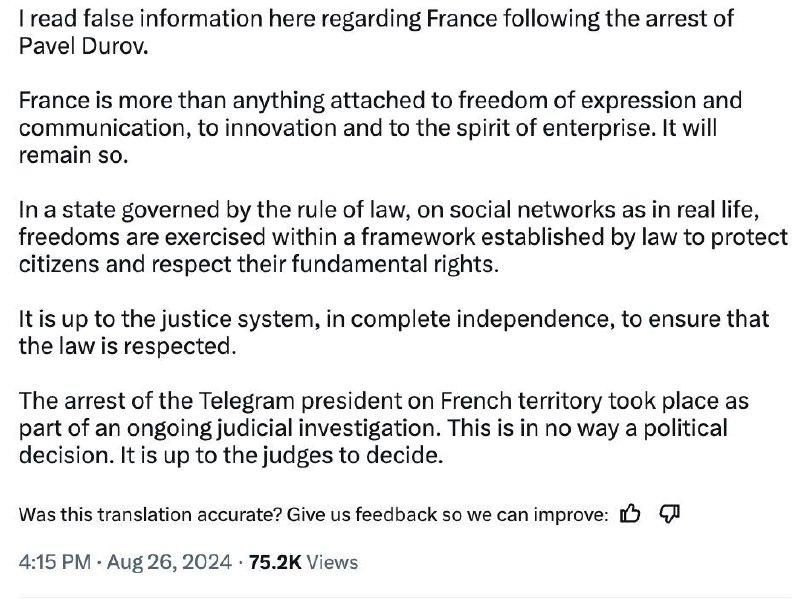Click the word "Views" in the post footer

click(331, 563)
